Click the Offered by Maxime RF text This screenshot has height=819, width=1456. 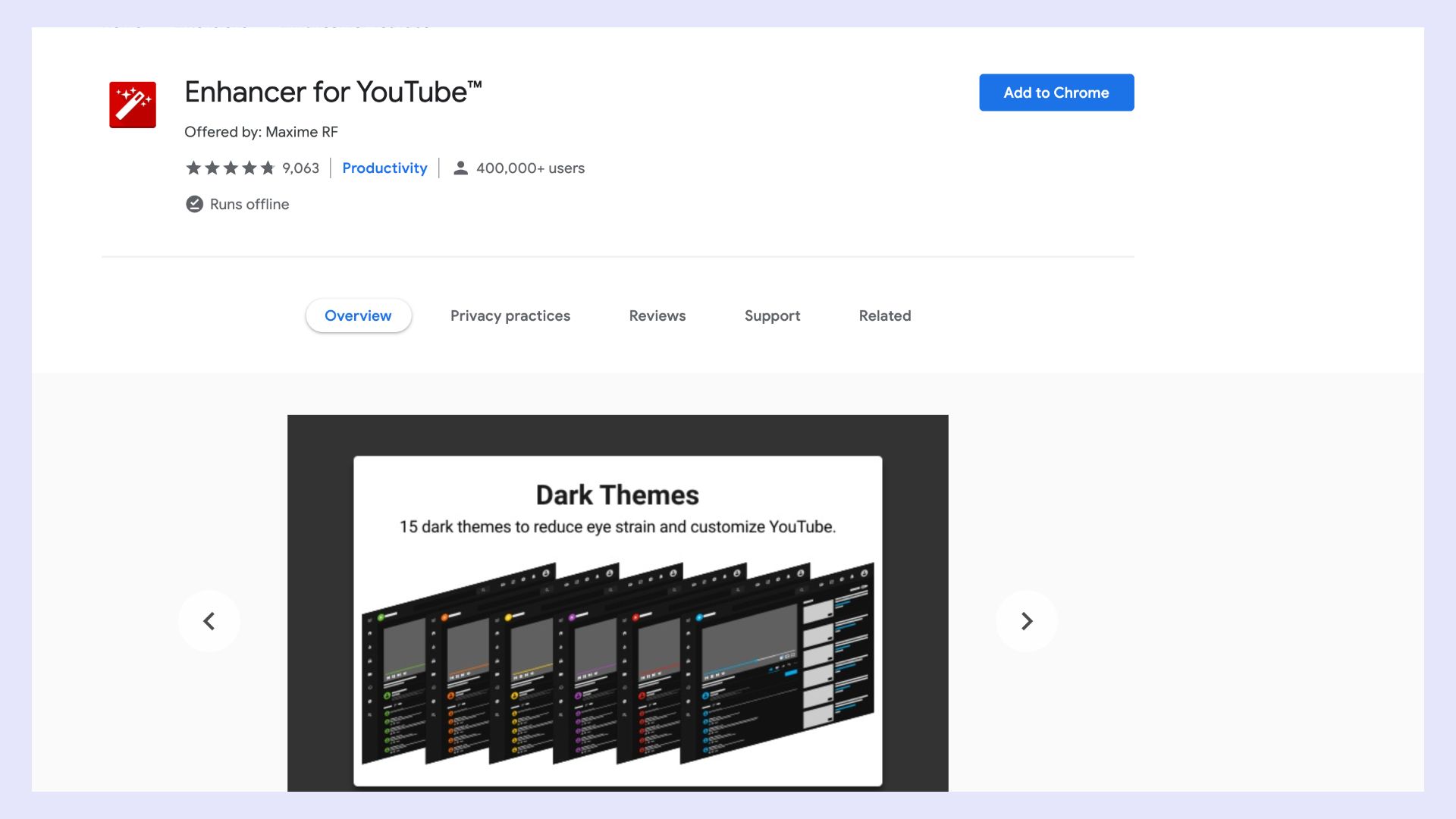point(262,132)
